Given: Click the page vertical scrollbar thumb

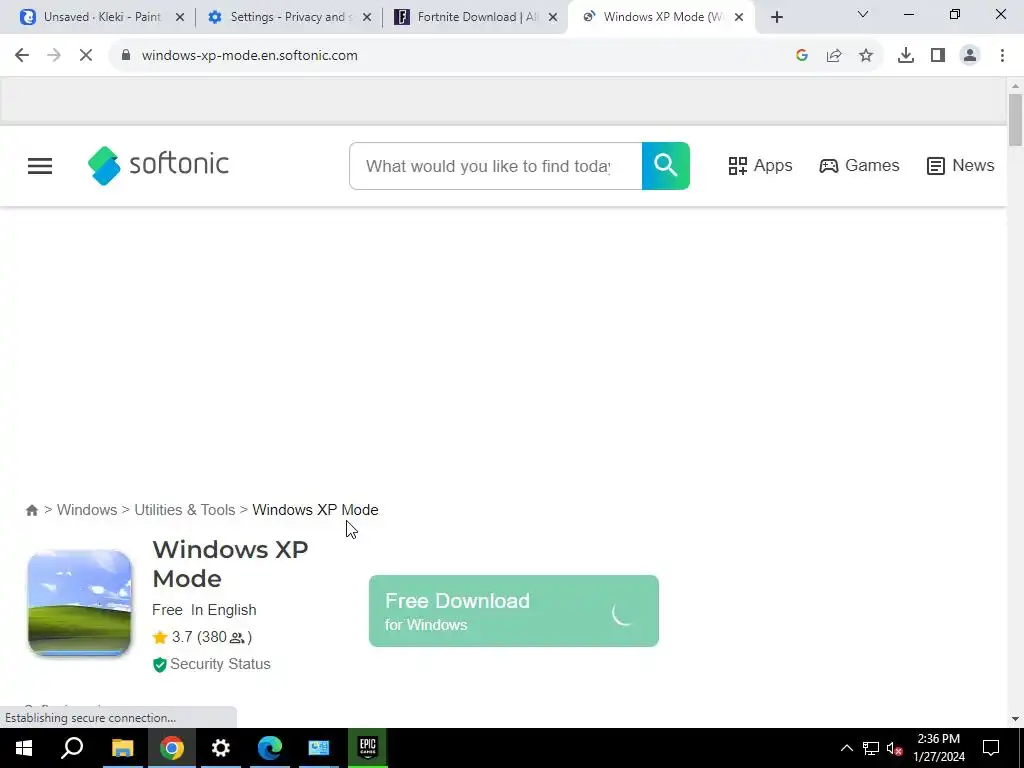Looking at the screenshot, I should (1015, 120).
